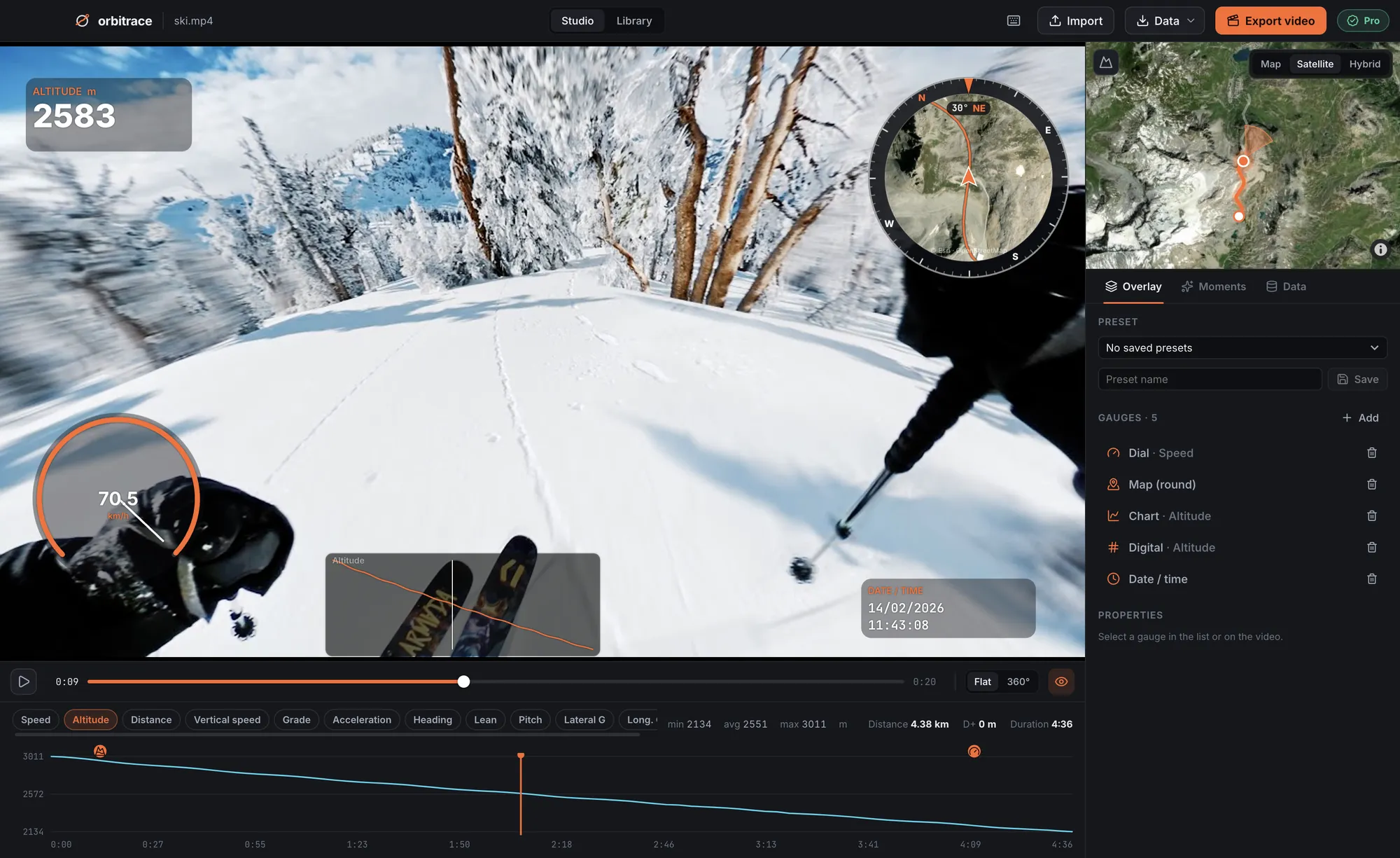Viewport: 1400px width, 858px height.
Task: Switch to 360° view mode
Action: coord(1018,681)
